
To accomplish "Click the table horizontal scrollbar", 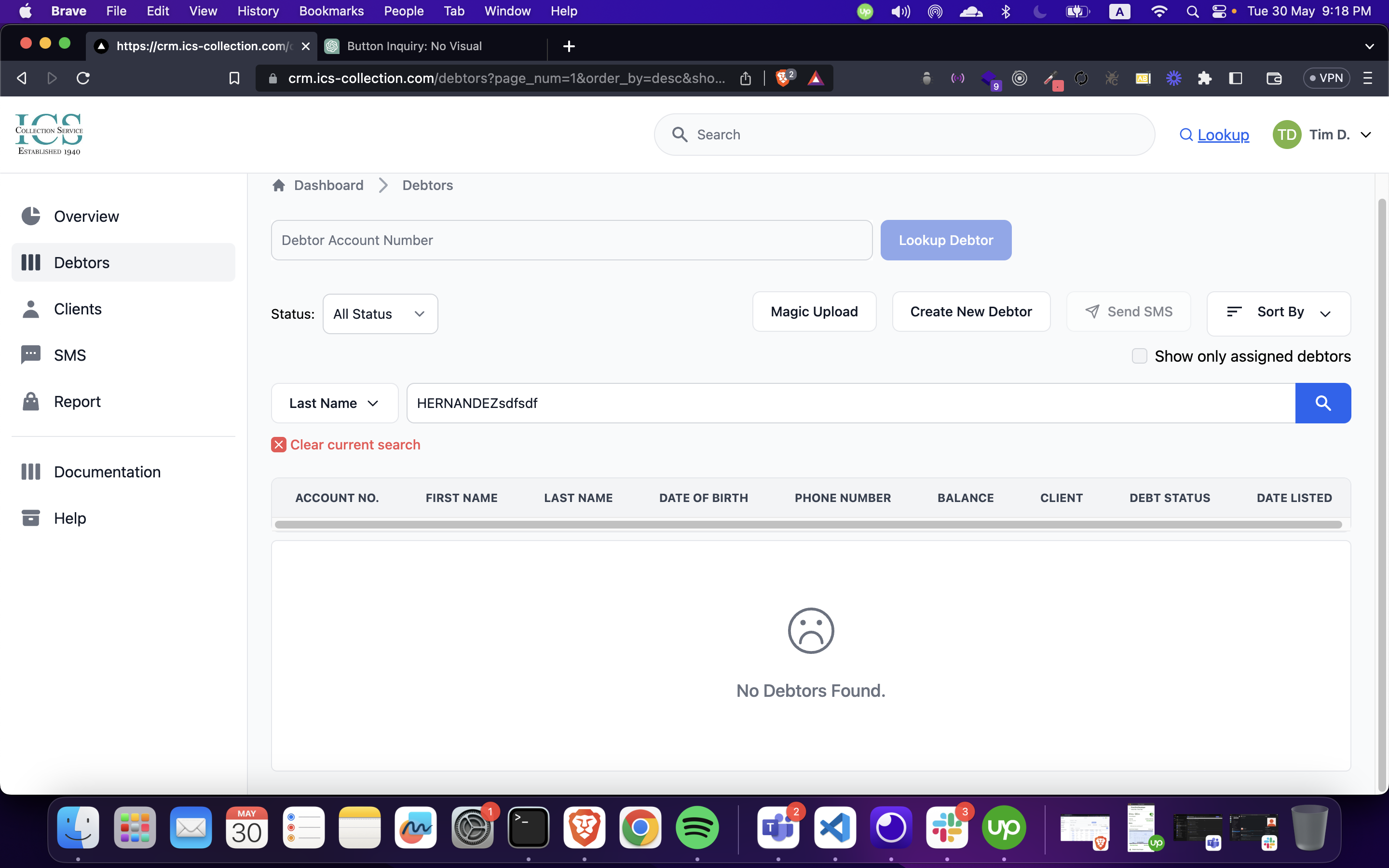I will [808, 525].
